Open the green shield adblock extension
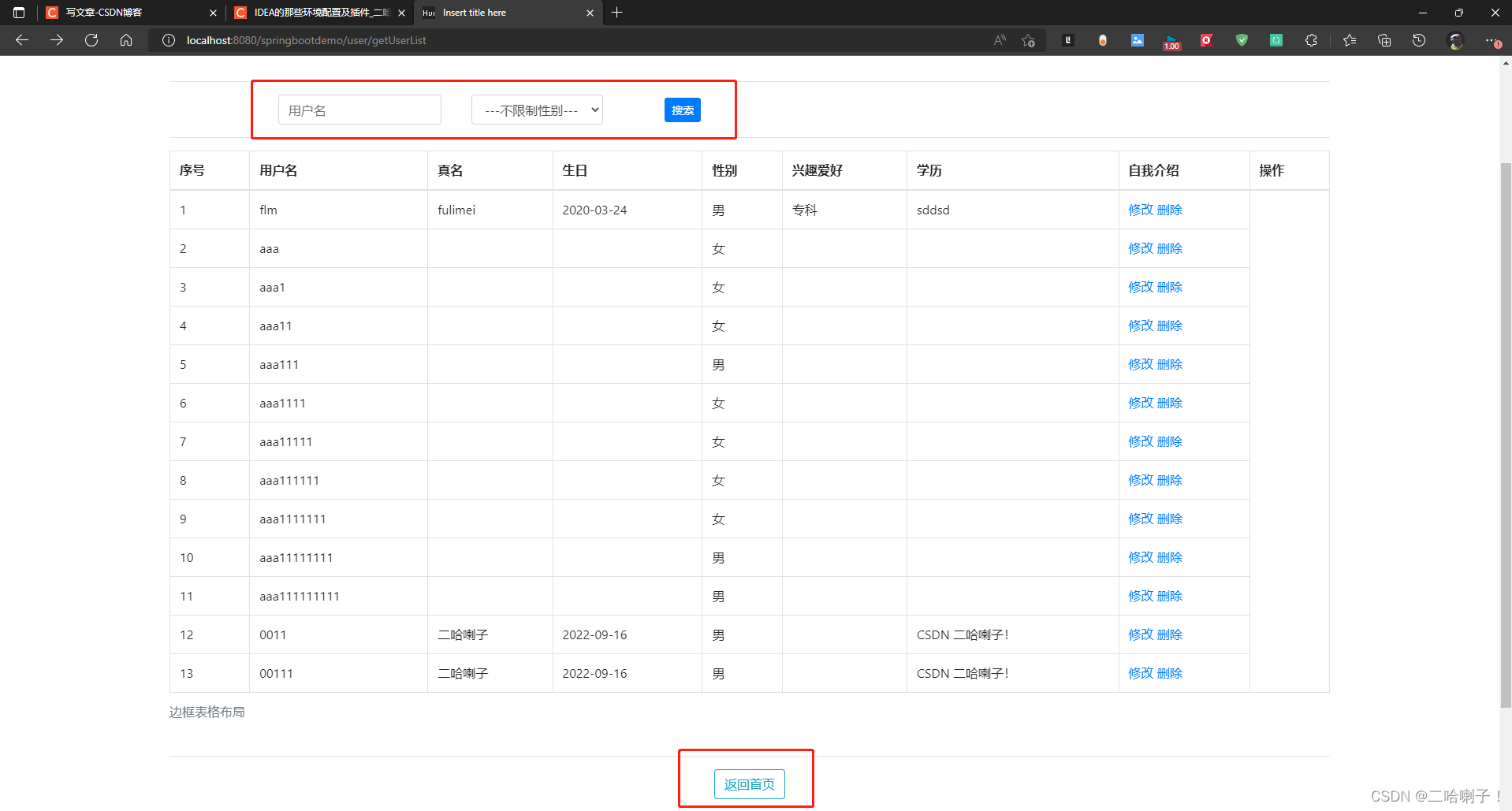Screen dimensions: 1512x811 pos(1242,40)
